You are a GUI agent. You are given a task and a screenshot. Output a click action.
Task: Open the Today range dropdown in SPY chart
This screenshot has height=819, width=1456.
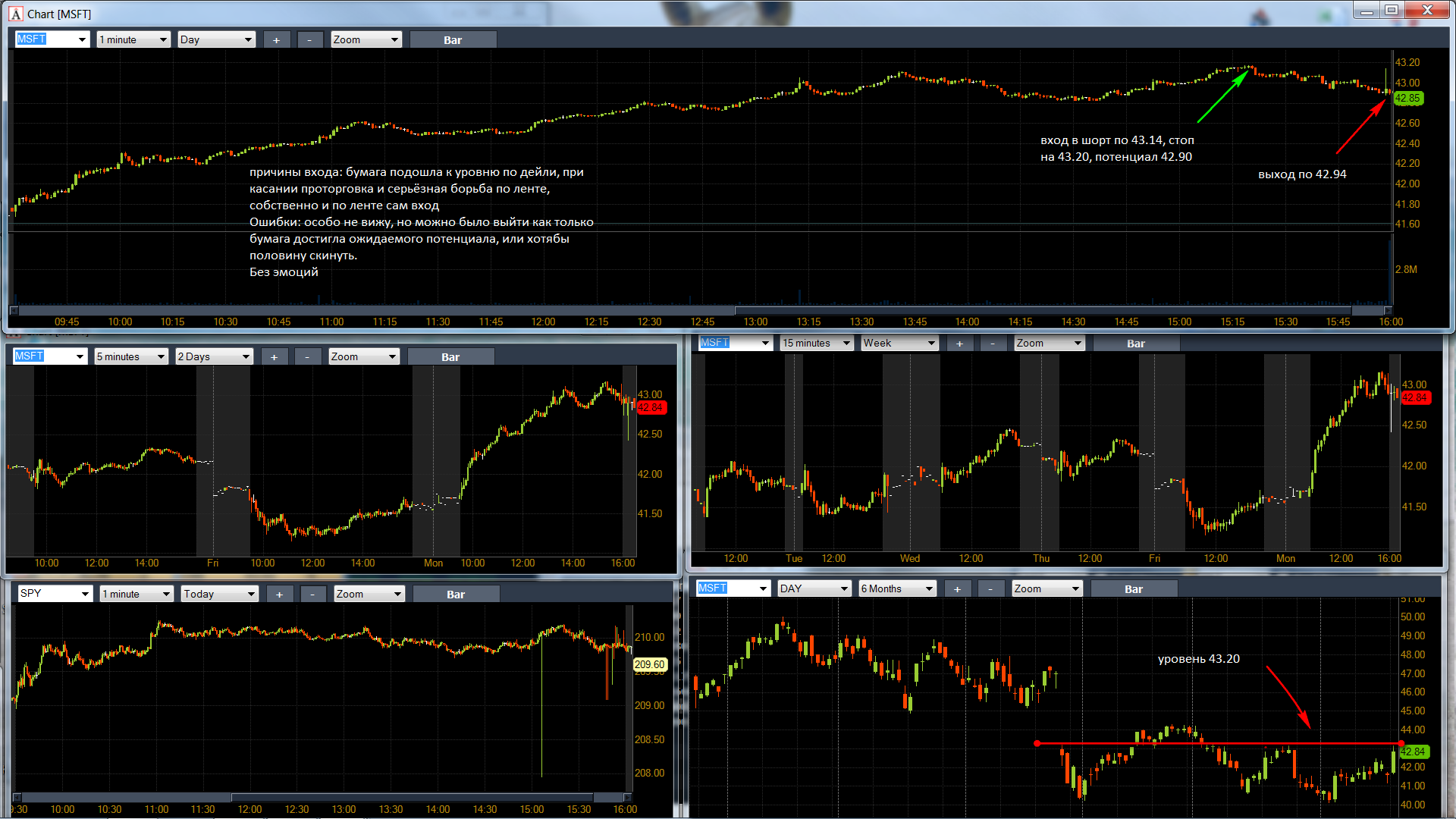click(x=219, y=594)
